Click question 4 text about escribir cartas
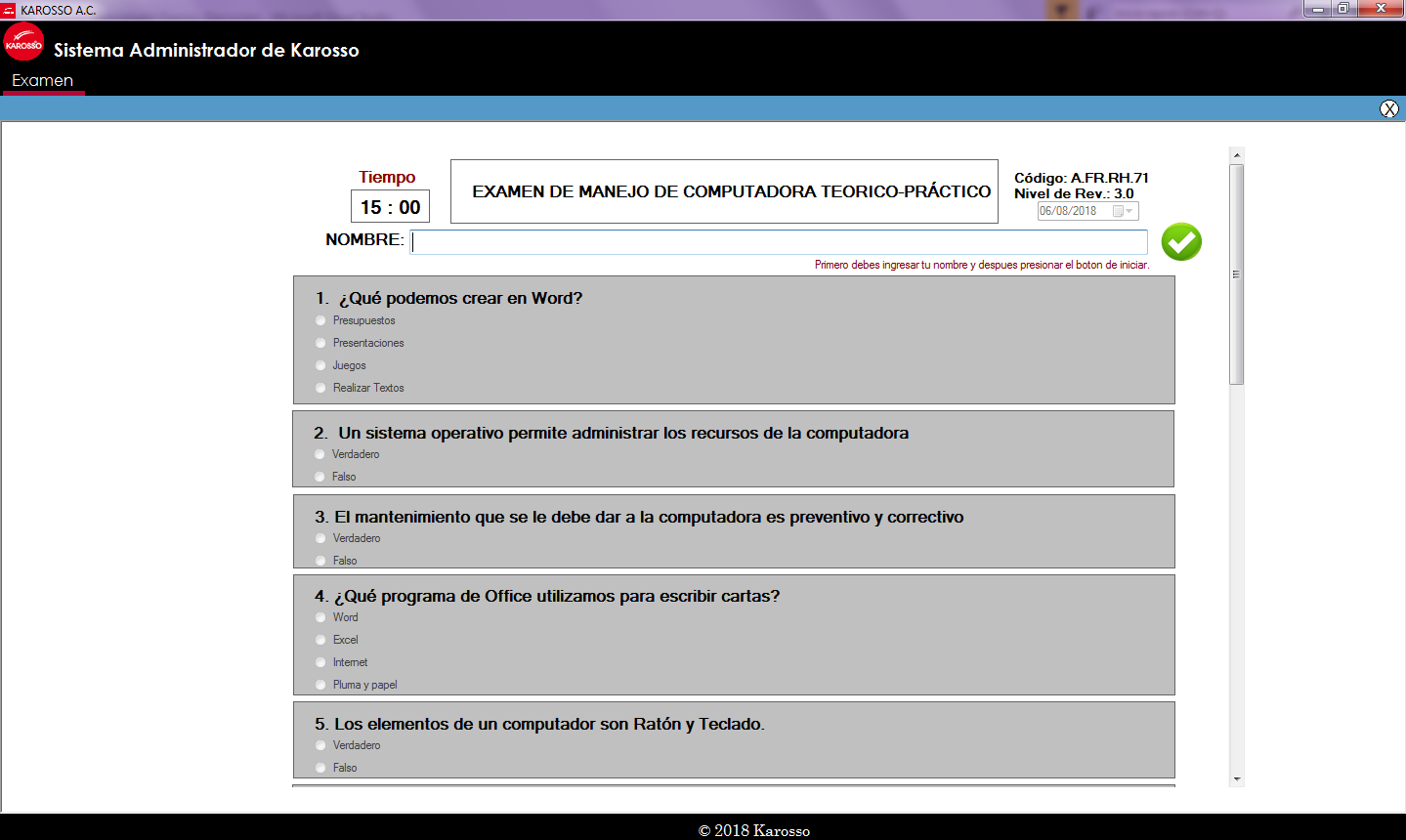Viewport: 1406px width, 840px height. pyautogui.click(x=547, y=596)
